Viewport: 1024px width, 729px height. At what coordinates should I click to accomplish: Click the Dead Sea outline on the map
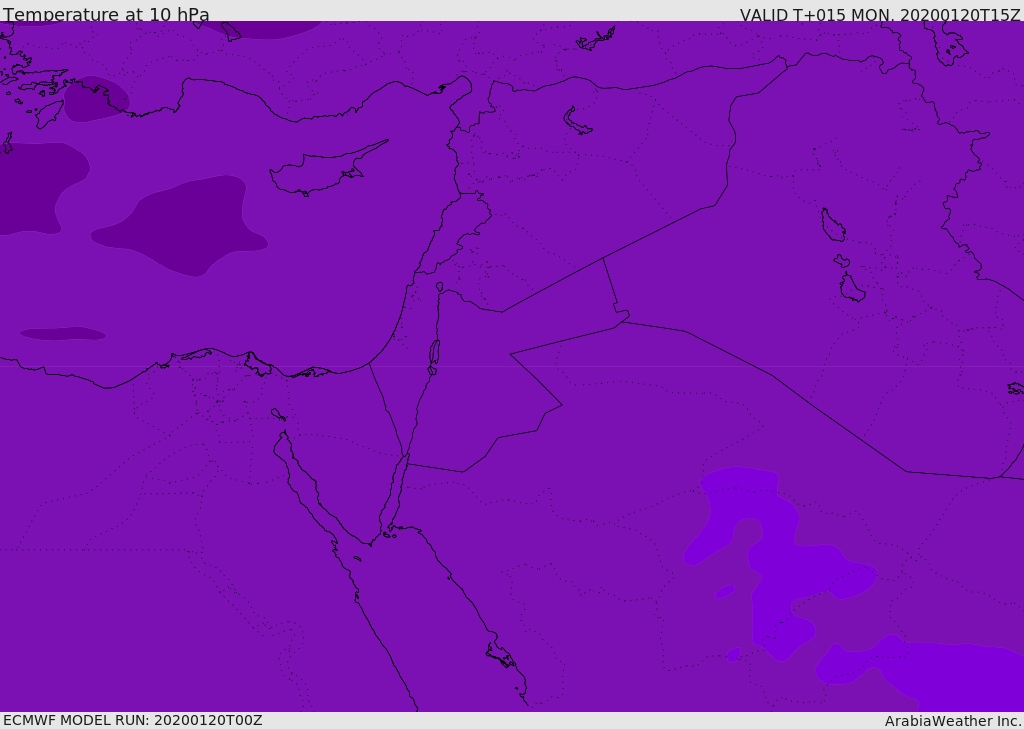(434, 353)
